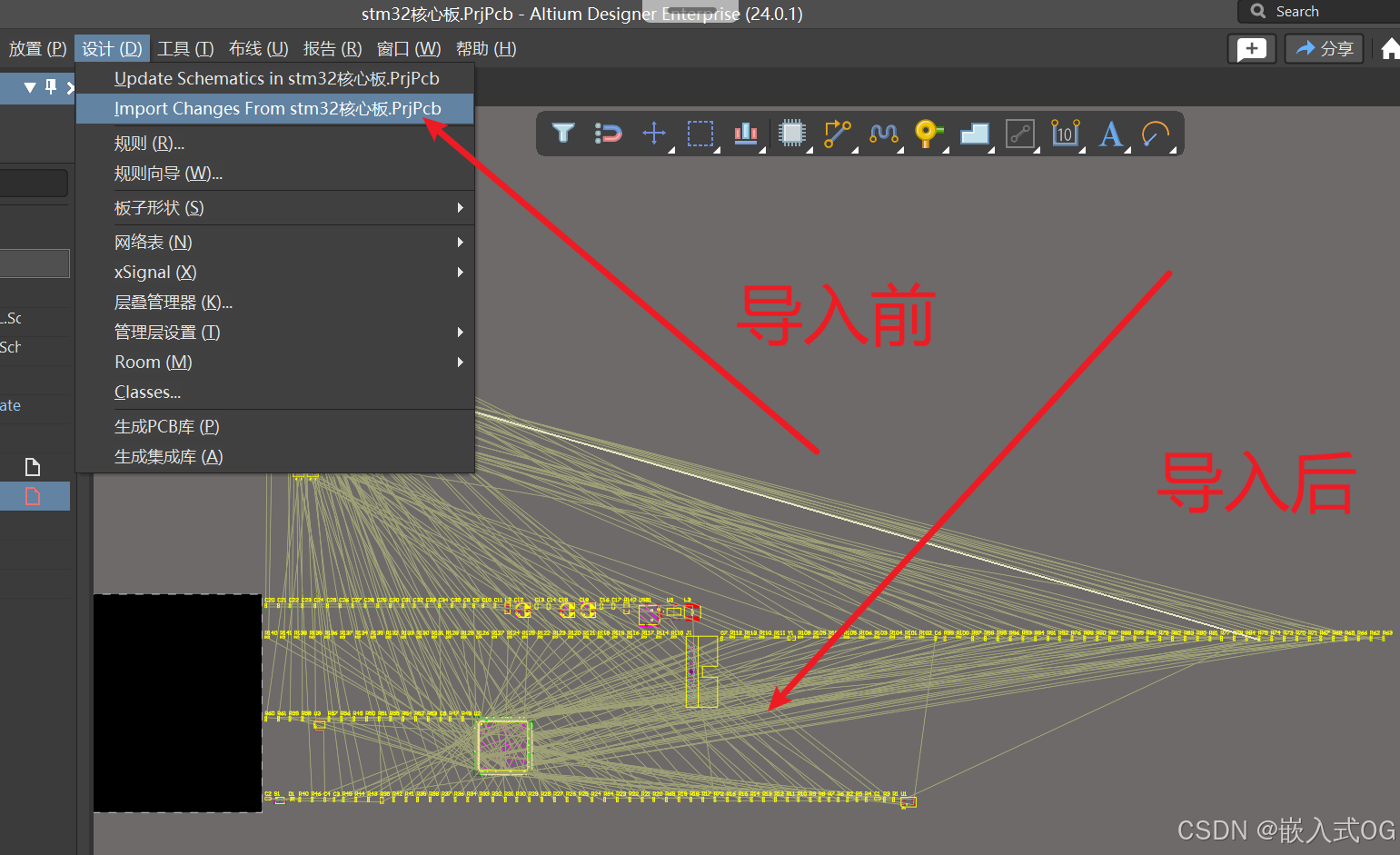Viewport: 1400px width, 855px height.
Task: Select the Place Arc tool
Action: pyautogui.click(x=1156, y=134)
